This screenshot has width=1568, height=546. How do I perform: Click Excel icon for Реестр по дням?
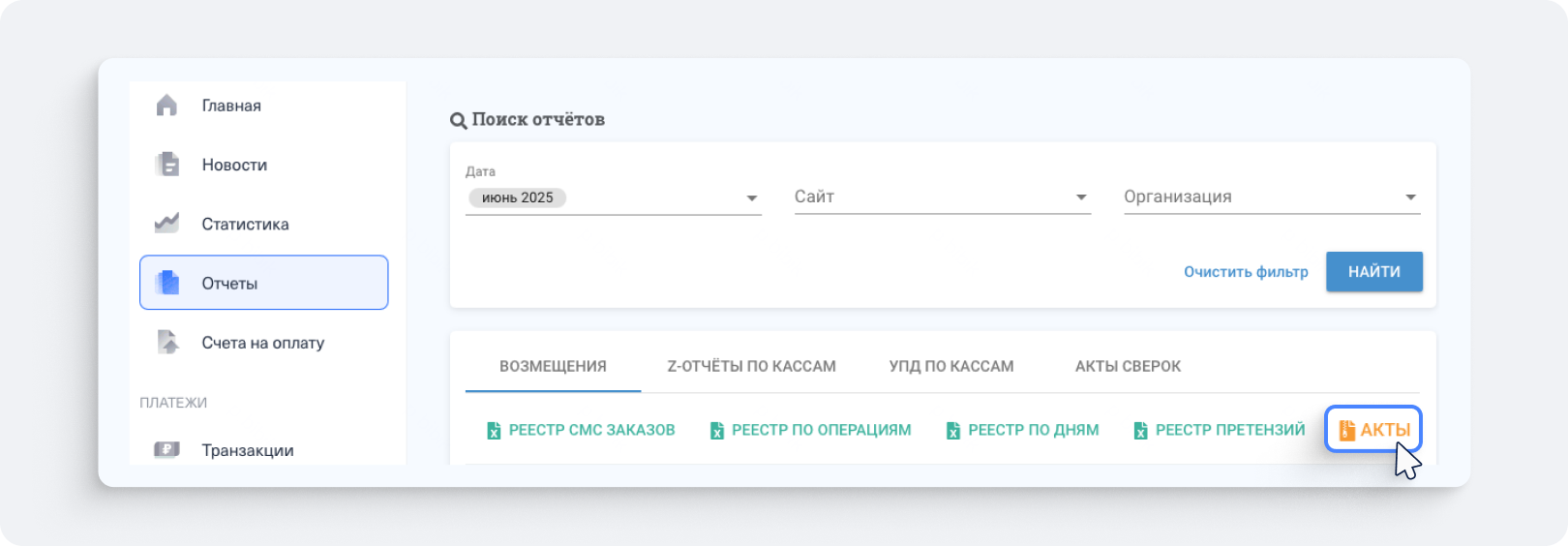[953, 431]
